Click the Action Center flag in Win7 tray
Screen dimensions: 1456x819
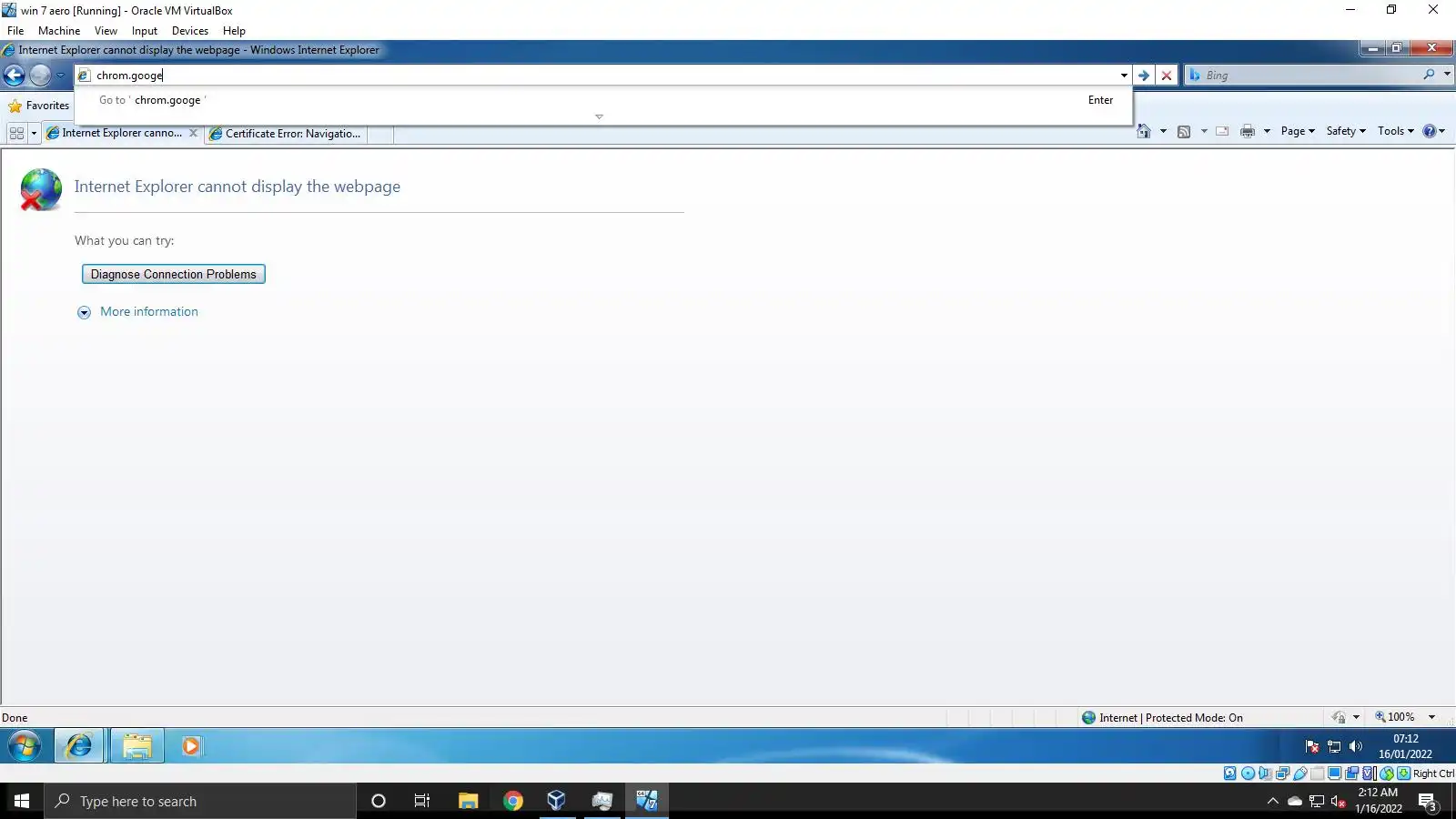1311,746
